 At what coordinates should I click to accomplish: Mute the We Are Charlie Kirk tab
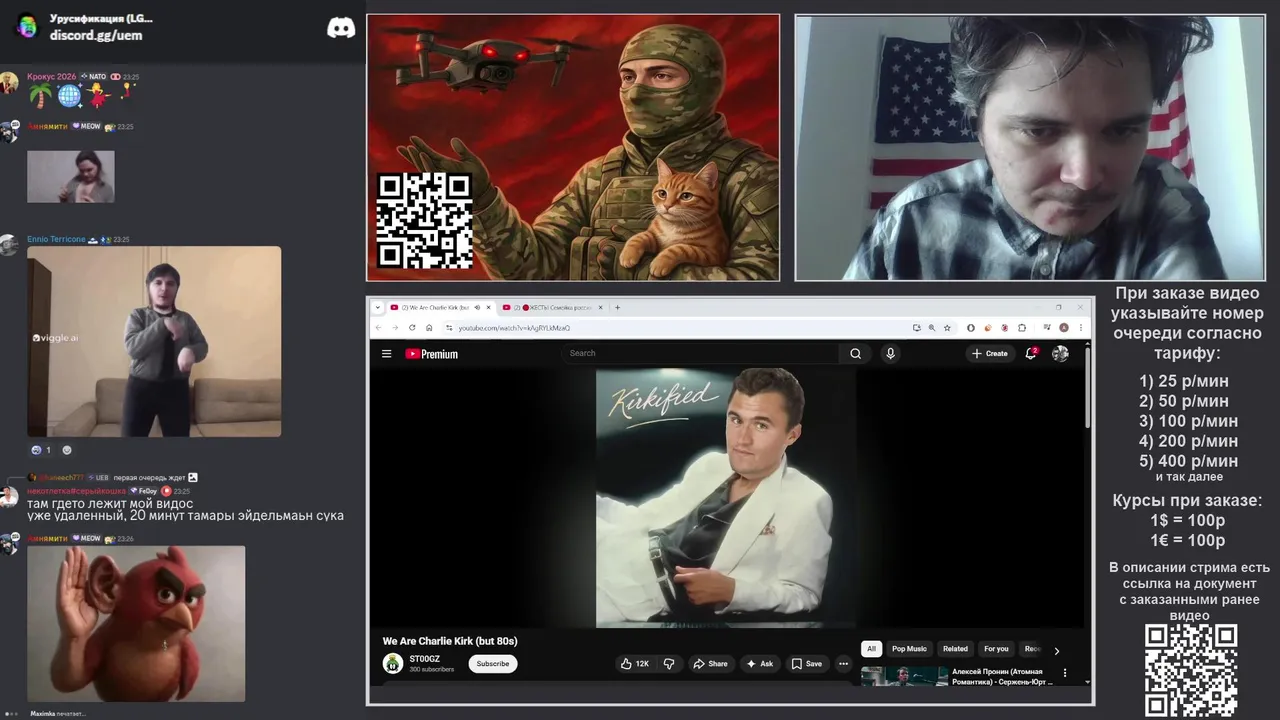coord(477,307)
